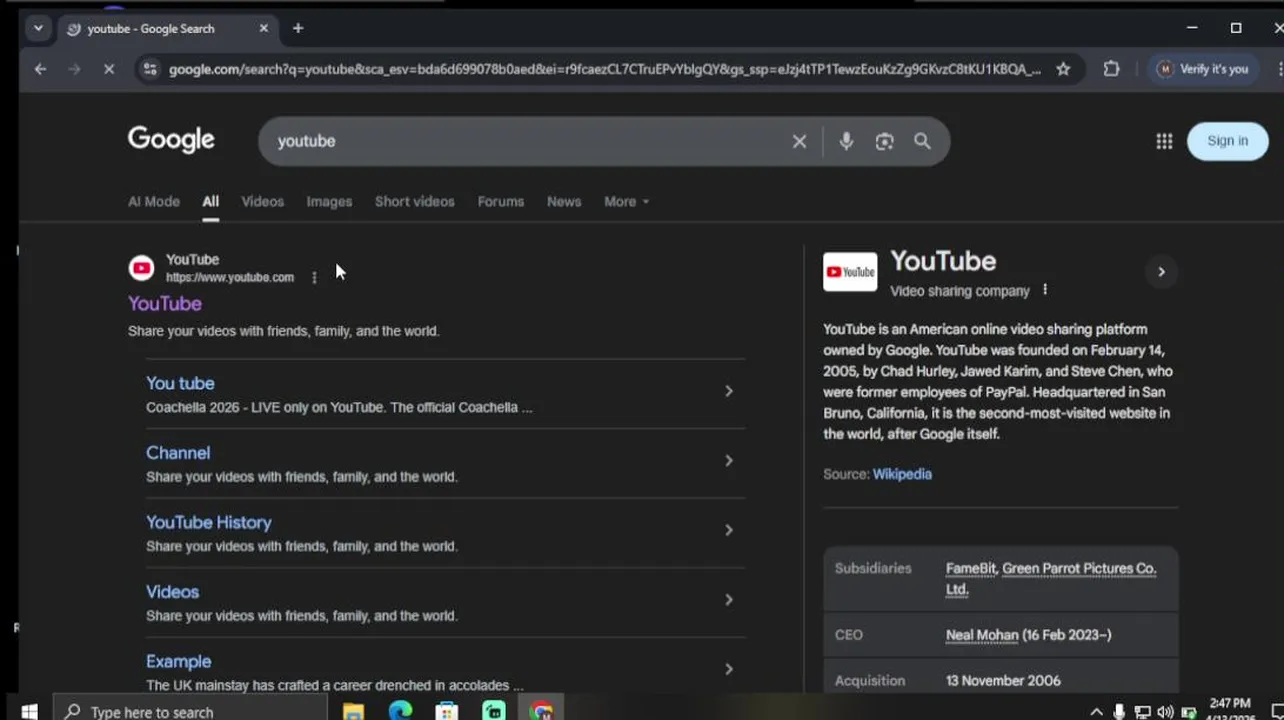Click chevron on the YouTube History row
Viewport: 1284px width, 720px height.
729,530
